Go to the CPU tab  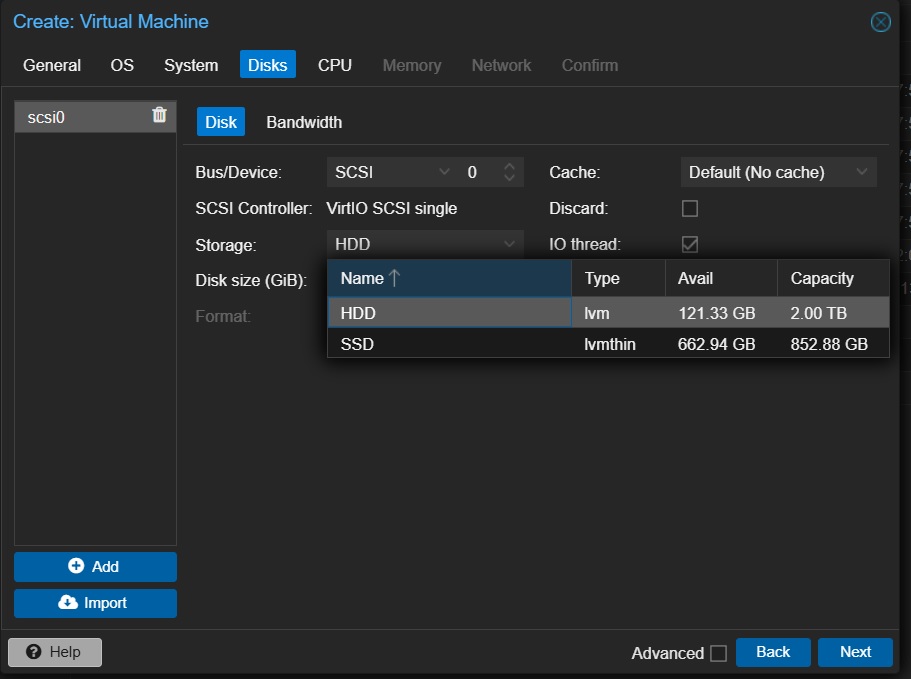(x=335, y=65)
